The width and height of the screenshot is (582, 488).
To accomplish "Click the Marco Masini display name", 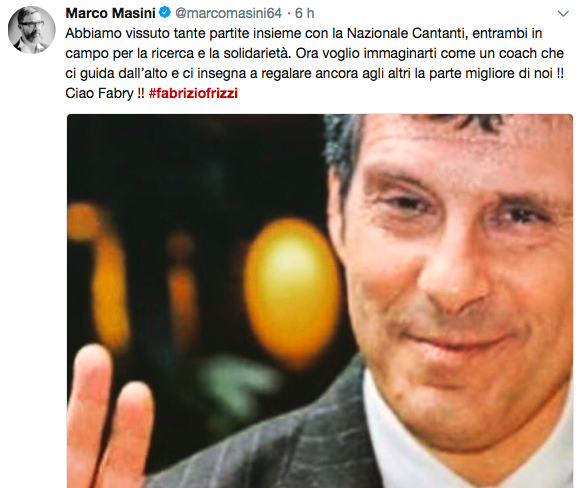I will (110, 13).
